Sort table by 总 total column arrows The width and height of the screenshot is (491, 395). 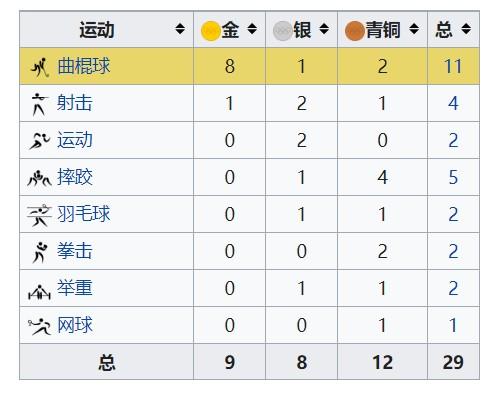tap(466, 29)
